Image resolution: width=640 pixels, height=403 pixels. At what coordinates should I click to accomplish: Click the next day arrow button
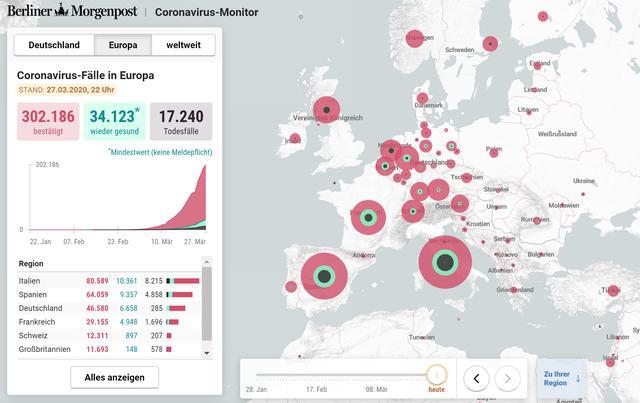507,379
